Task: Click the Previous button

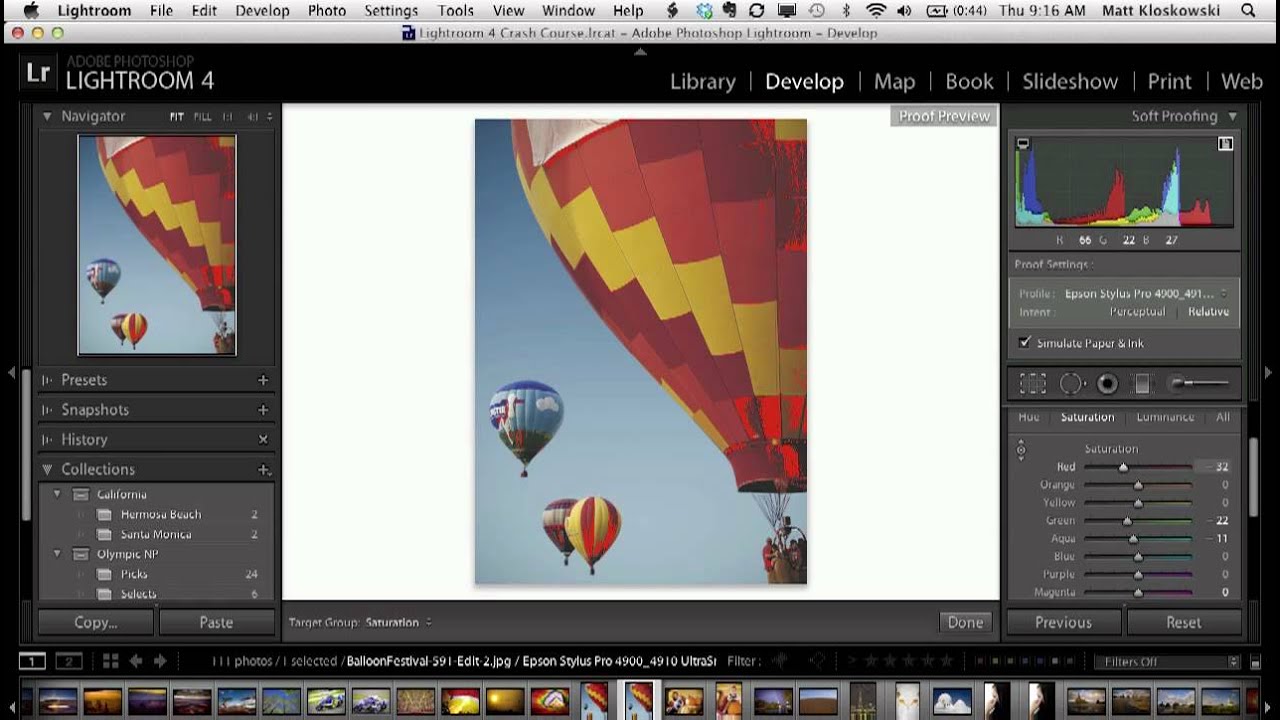Action: [1063, 622]
